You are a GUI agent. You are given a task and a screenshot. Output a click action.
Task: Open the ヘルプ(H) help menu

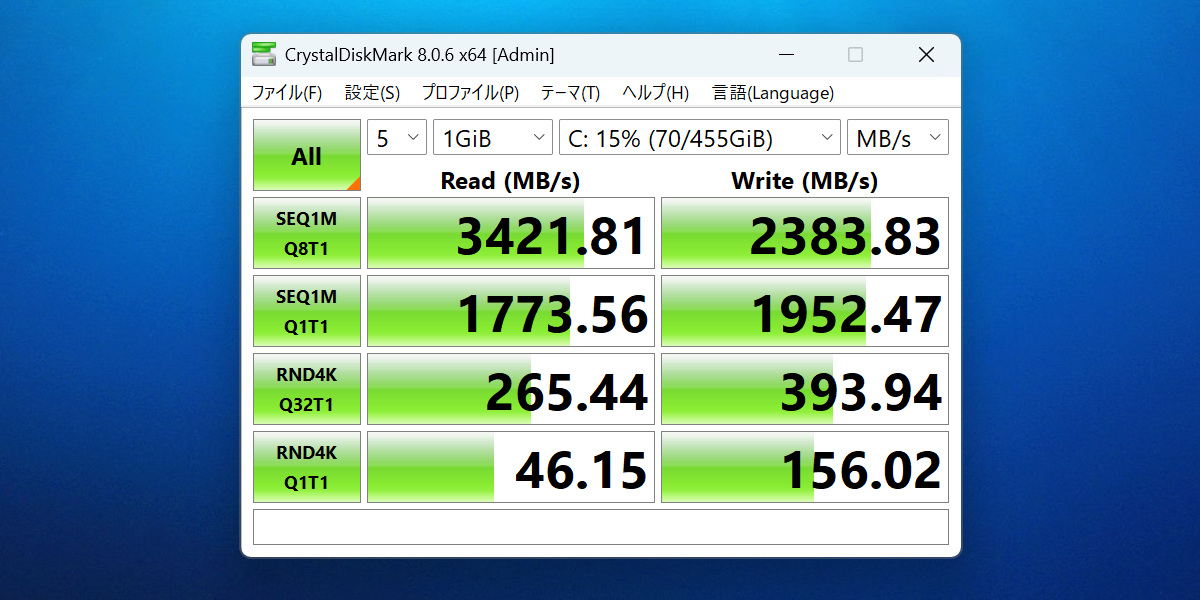(x=655, y=93)
